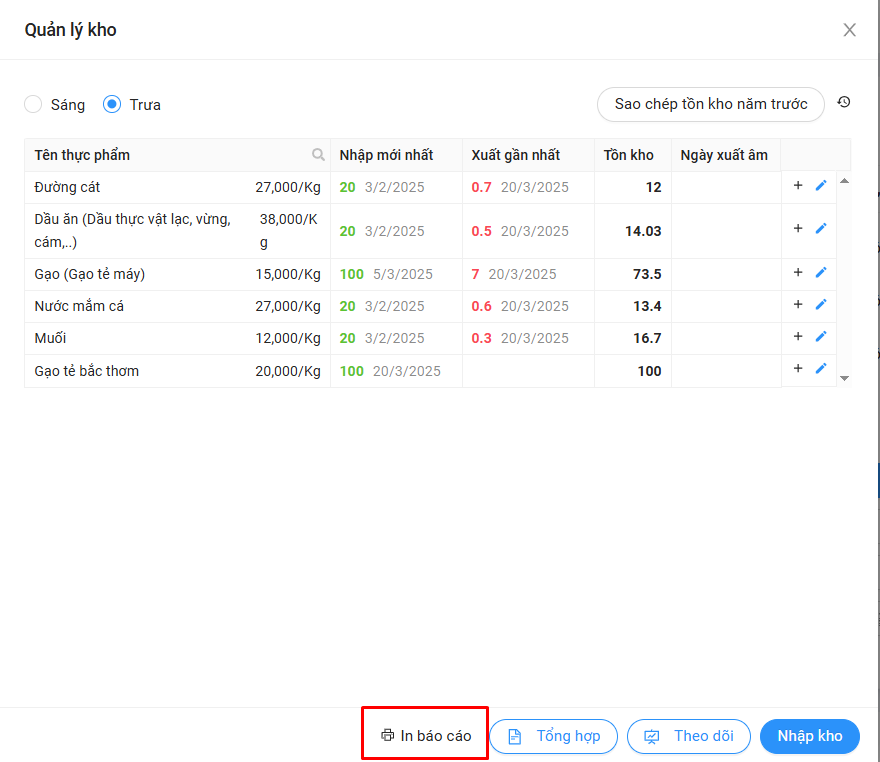Viewport: 880px width, 762px height.
Task: Click the Tồn kho column header
Action: (x=629, y=155)
